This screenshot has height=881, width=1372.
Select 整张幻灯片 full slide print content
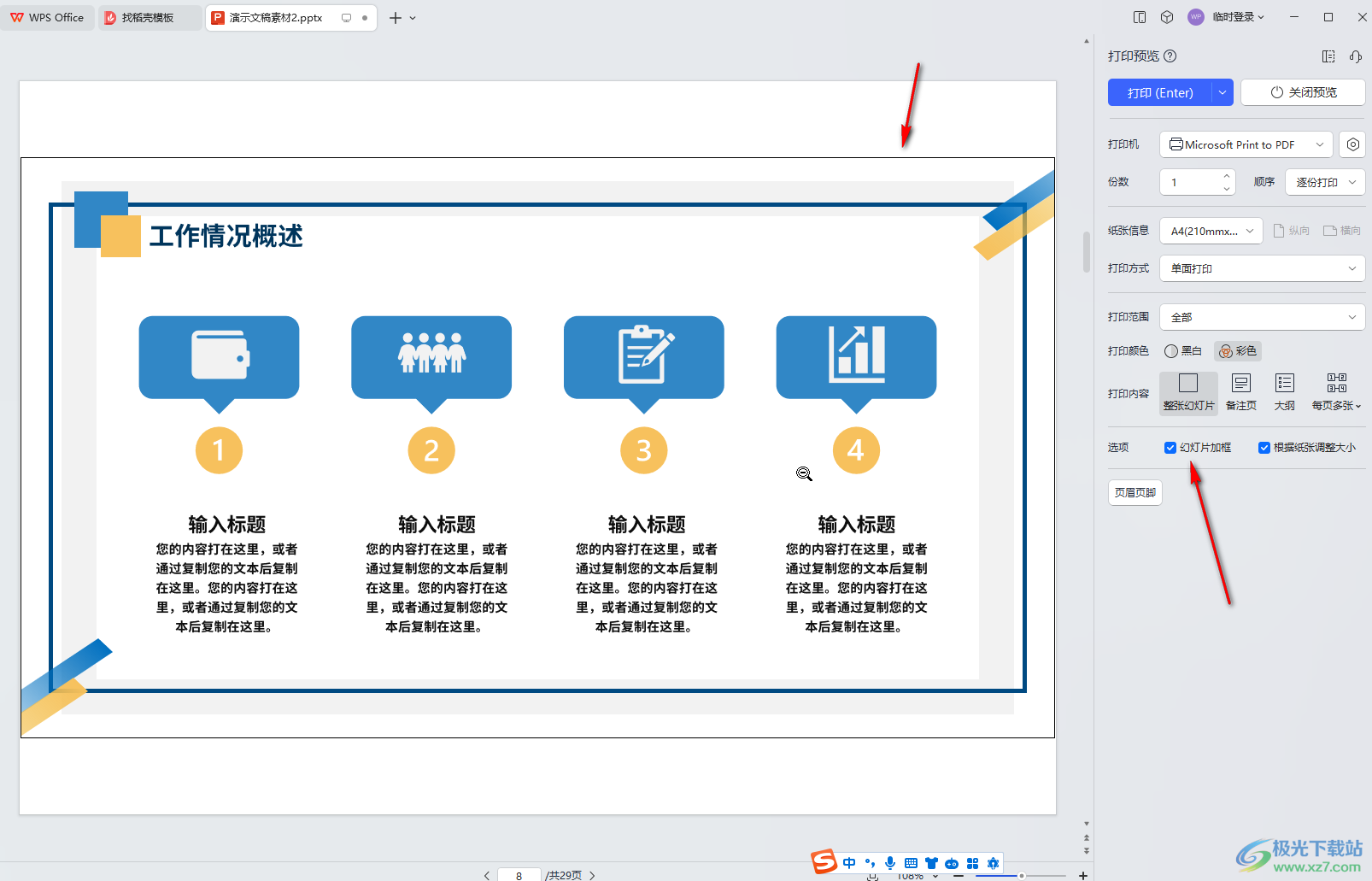pyautogui.click(x=1188, y=393)
